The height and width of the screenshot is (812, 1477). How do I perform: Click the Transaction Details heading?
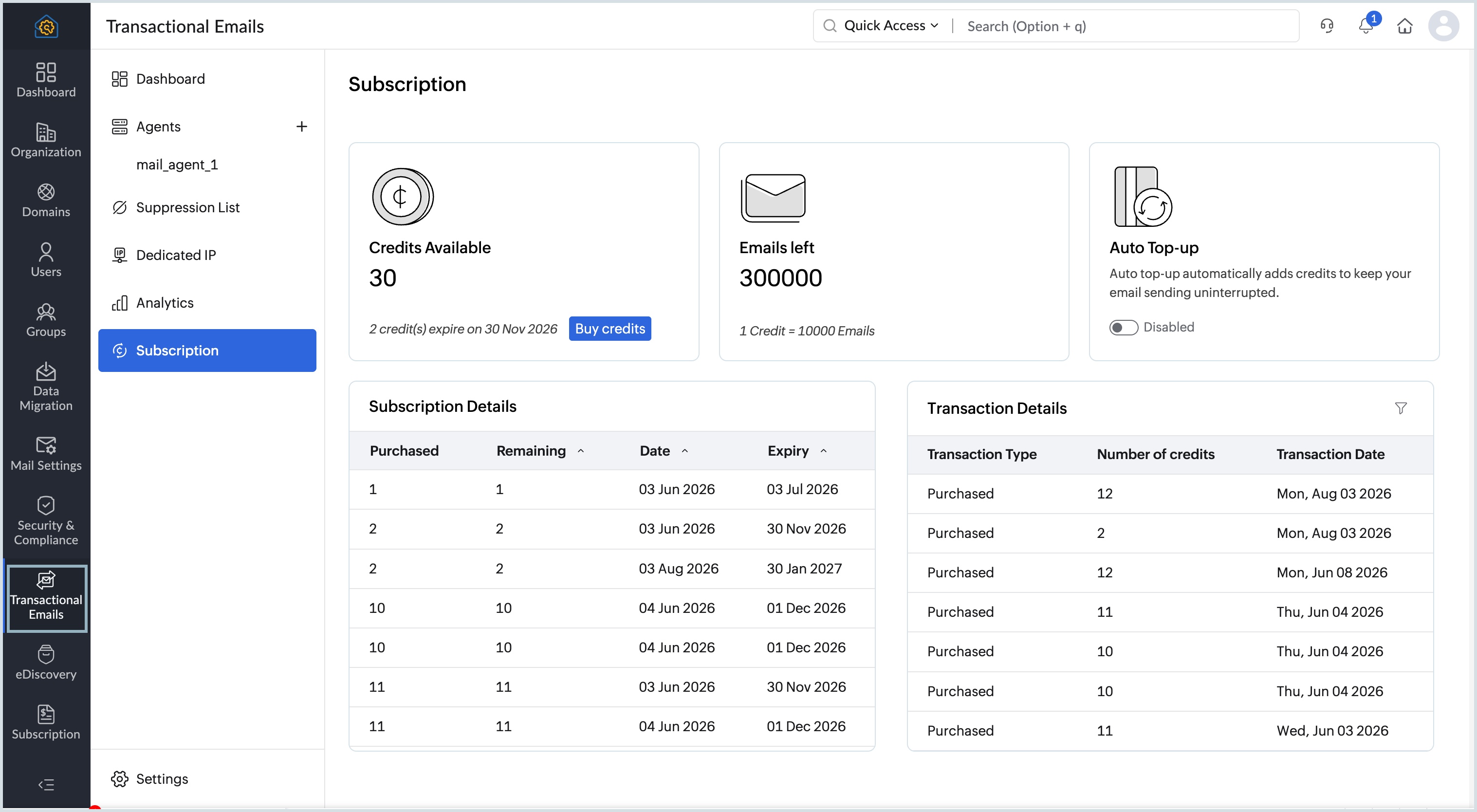coord(997,408)
